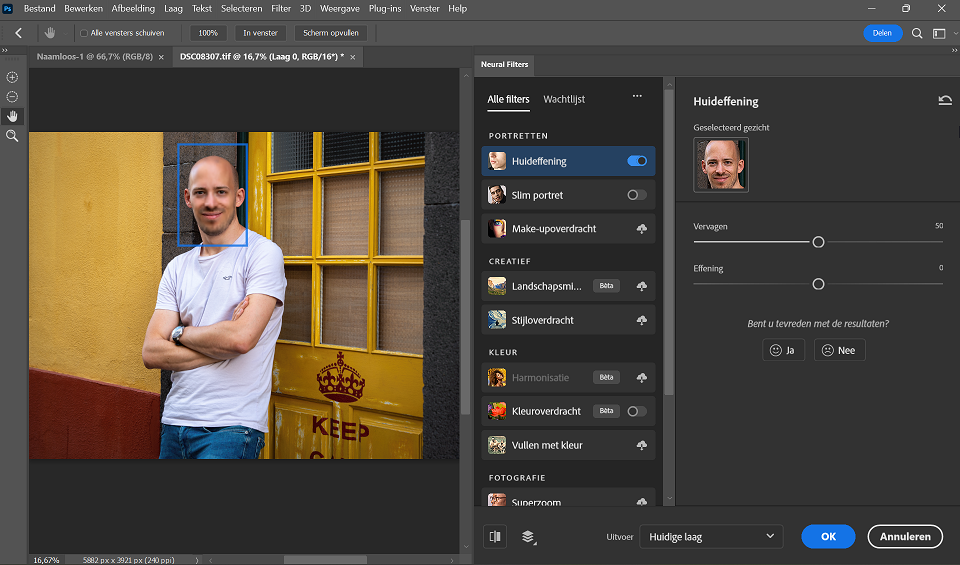
Task: Open the Afbeelding menu
Action: (133, 8)
